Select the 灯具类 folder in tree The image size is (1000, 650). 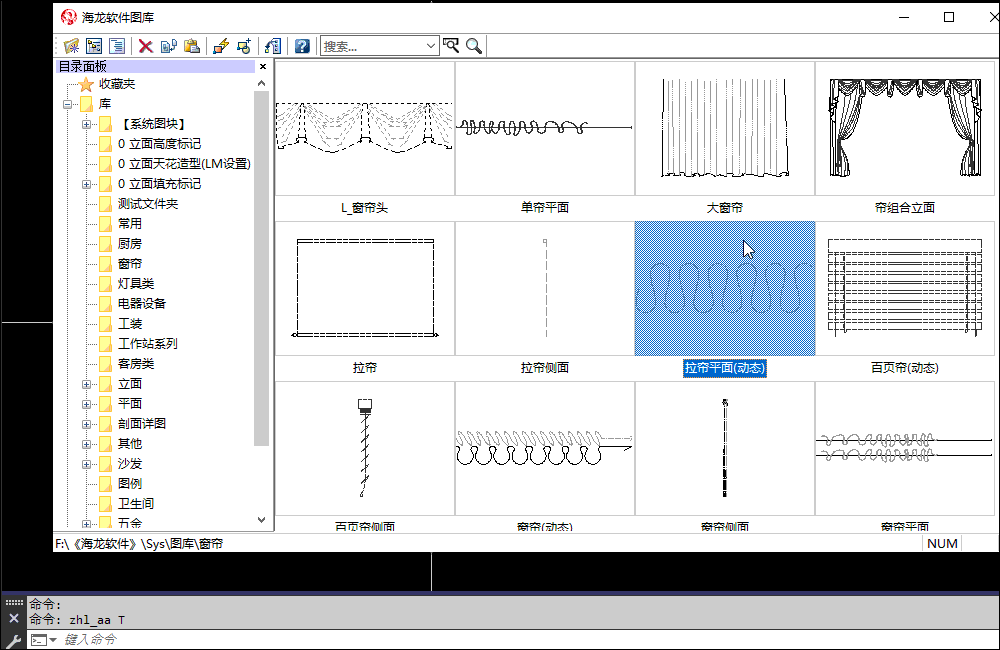pyautogui.click(x=135, y=284)
